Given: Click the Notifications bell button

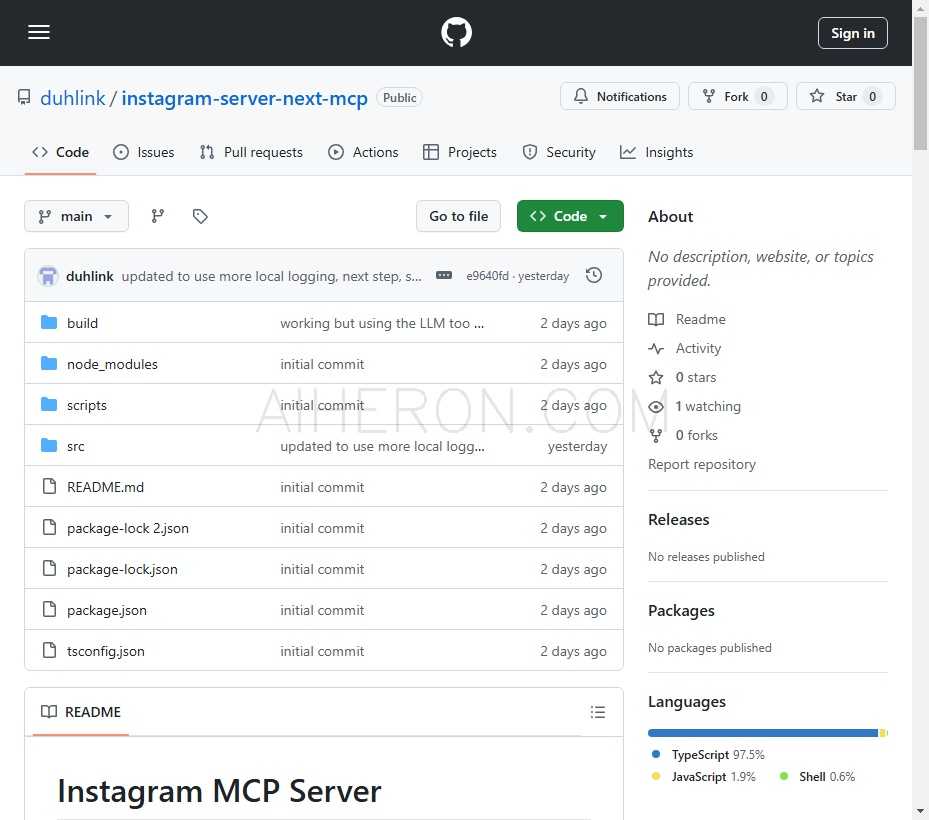Looking at the screenshot, I should pos(620,97).
